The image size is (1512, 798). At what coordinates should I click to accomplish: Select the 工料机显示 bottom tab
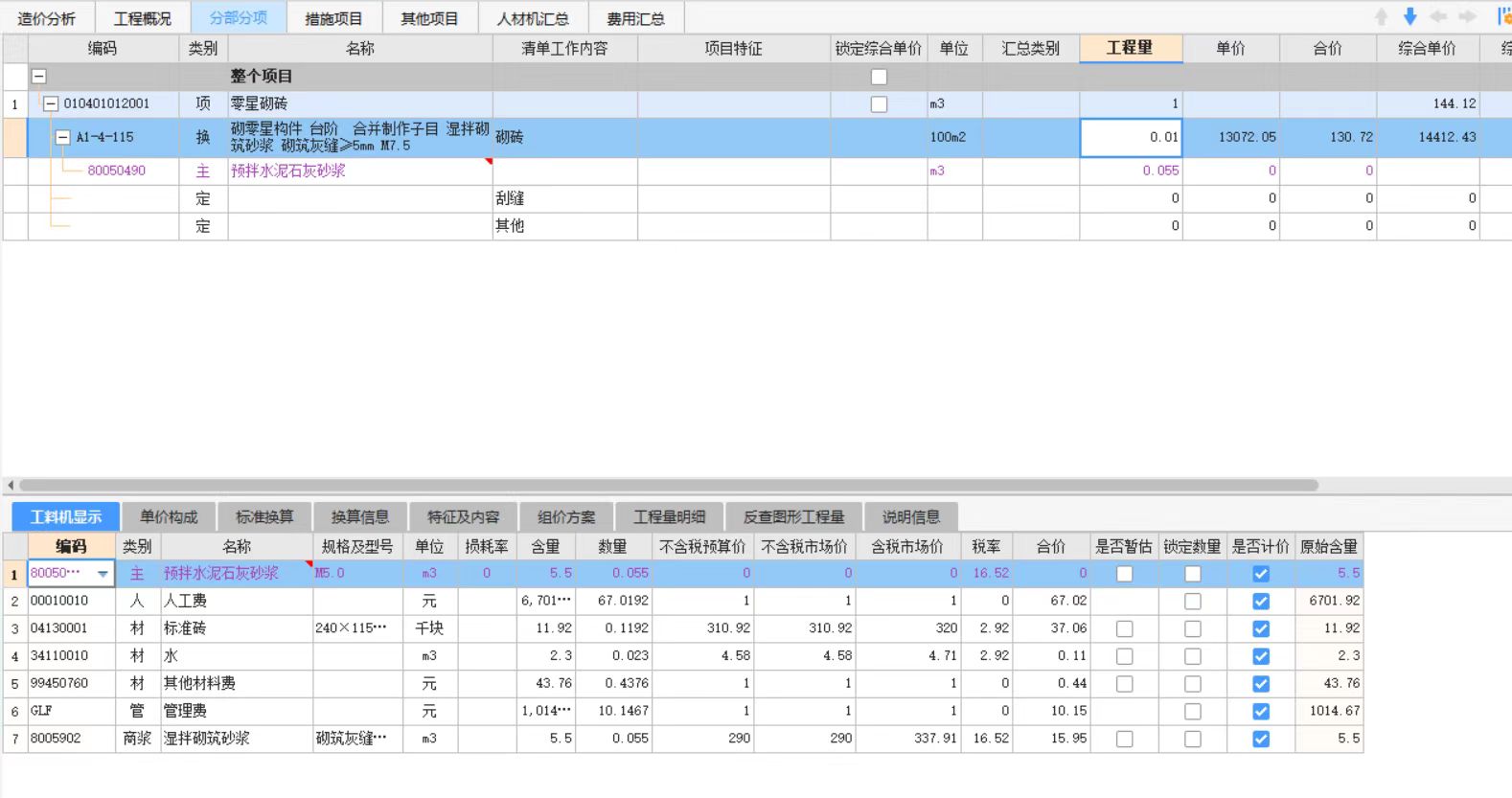(x=66, y=516)
